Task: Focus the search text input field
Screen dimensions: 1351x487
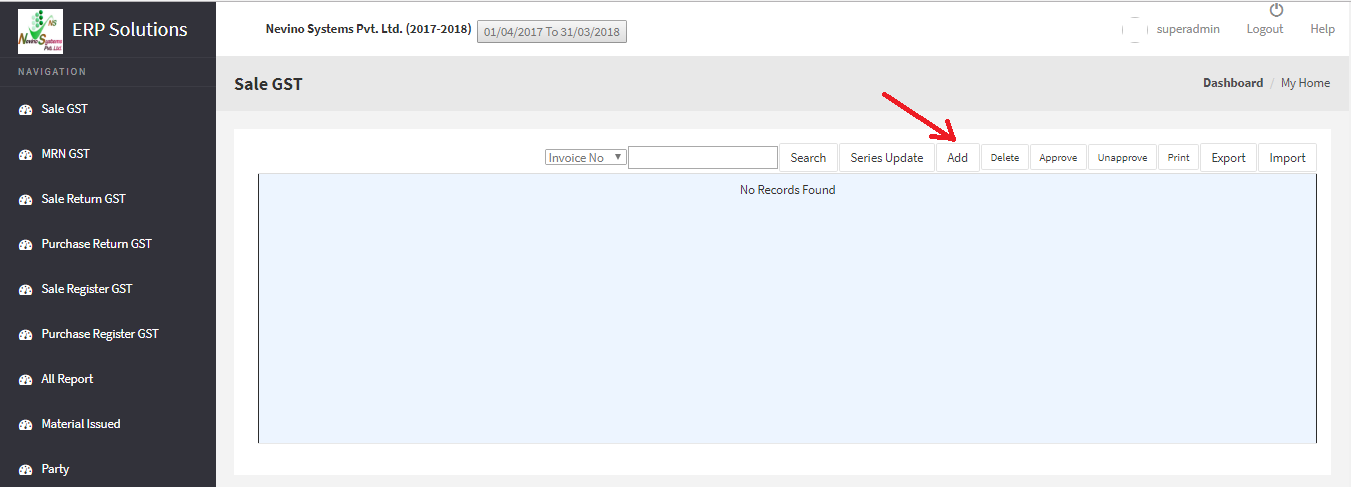Action: pos(702,158)
